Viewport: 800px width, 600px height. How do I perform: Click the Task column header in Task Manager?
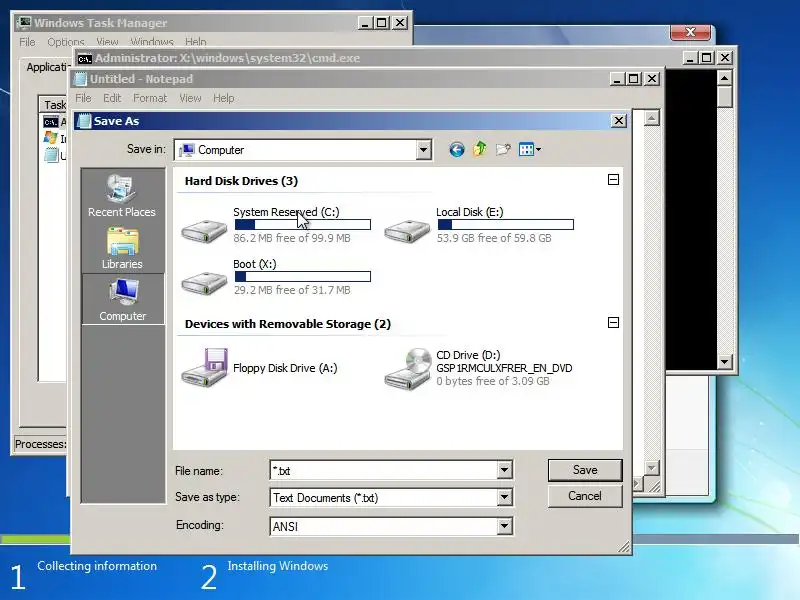tap(53, 105)
